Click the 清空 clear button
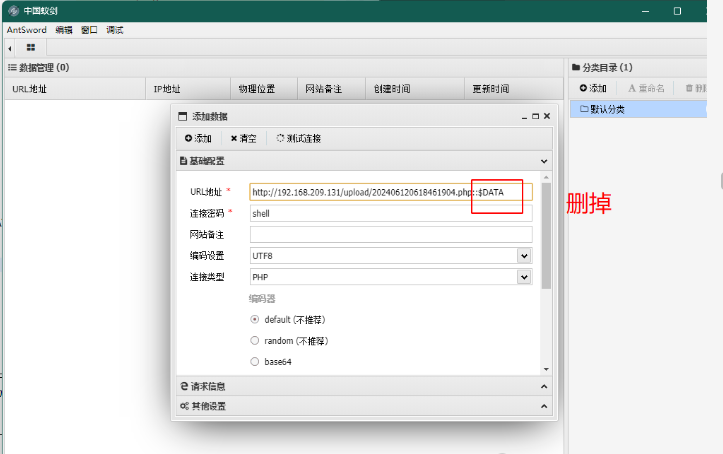723x454 pixels. (x=243, y=138)
